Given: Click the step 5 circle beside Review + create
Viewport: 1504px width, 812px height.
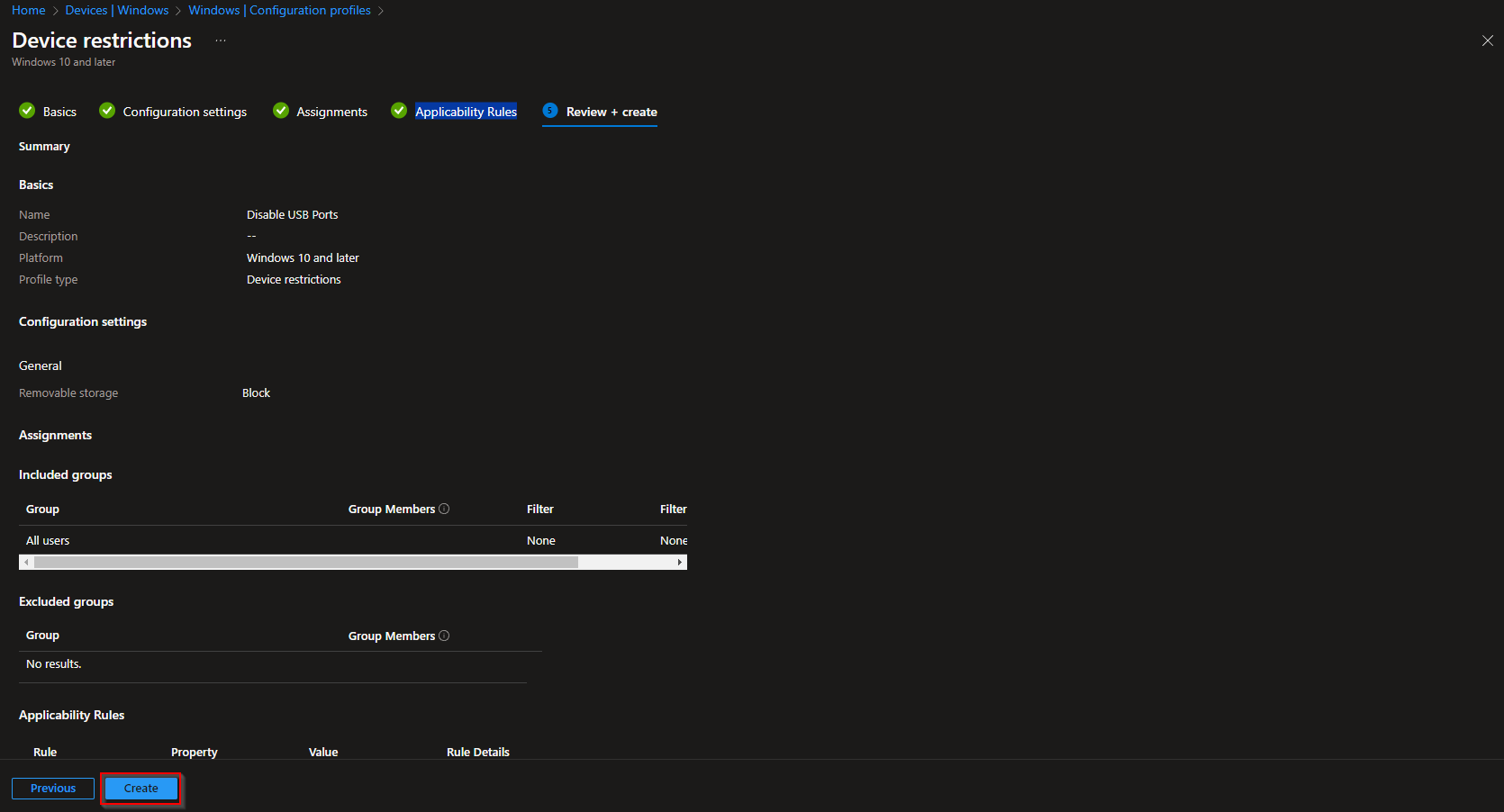Looking at the screenshot, I should click(549, 111).
